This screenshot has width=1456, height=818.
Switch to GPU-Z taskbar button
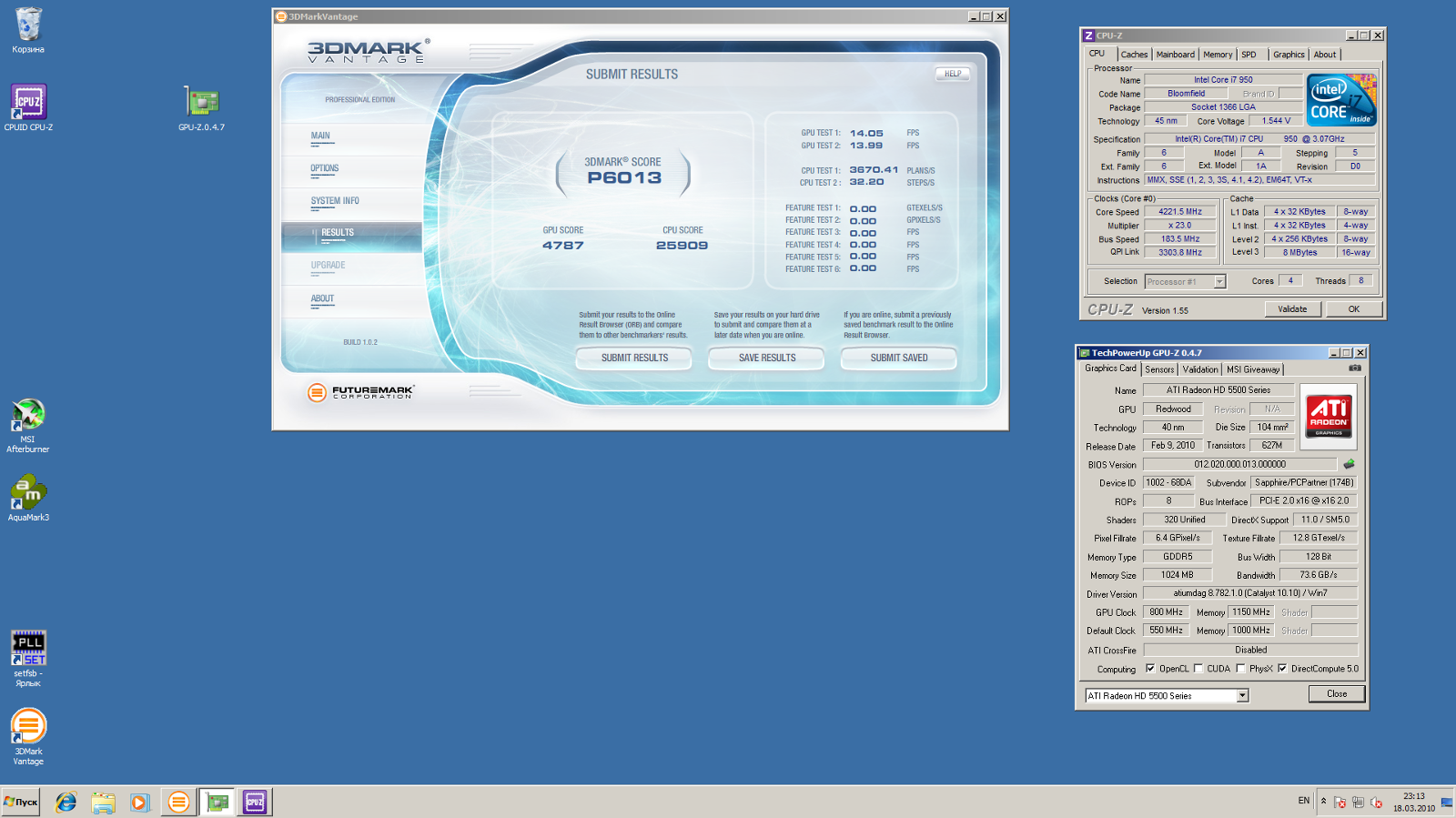tap(217, 802)
